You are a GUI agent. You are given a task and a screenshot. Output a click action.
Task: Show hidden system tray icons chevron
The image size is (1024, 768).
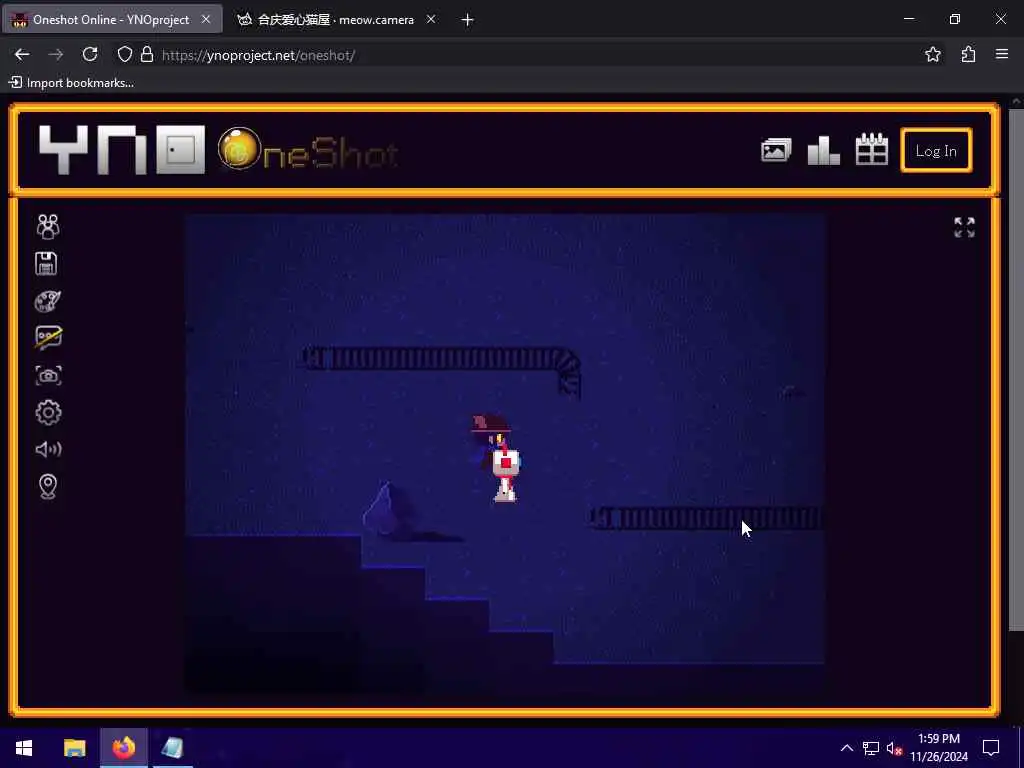point(846,748)
